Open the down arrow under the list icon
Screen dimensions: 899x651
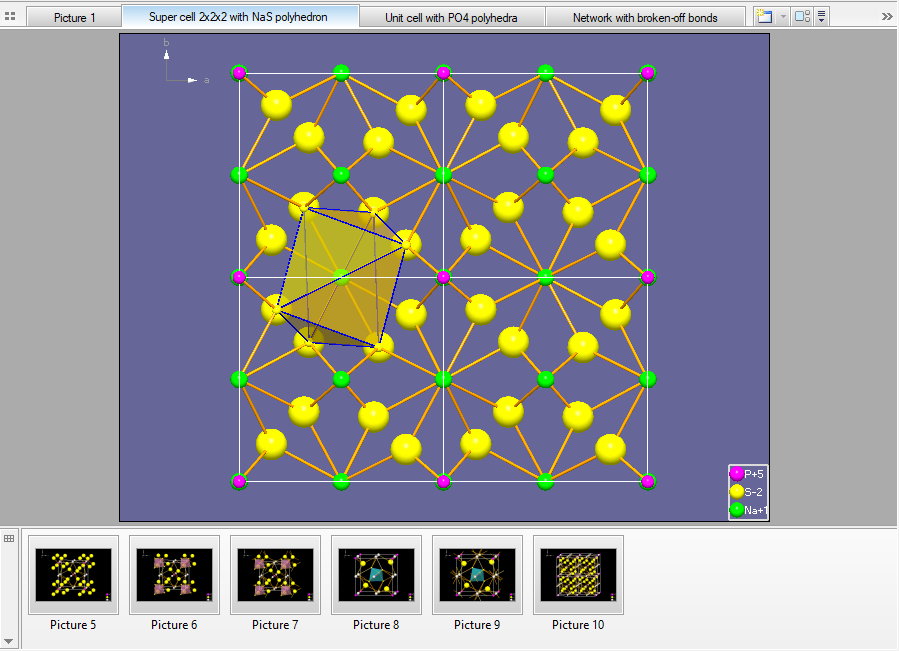click(821, 21)
